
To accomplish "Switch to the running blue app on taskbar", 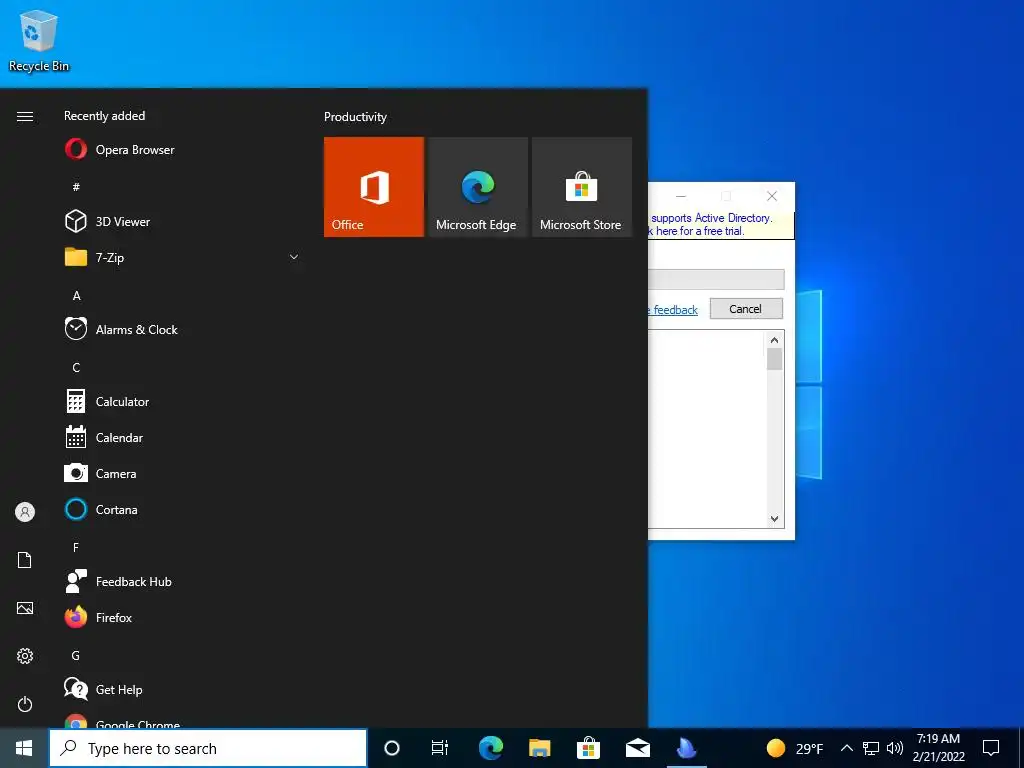I will [x=686, y=748].
